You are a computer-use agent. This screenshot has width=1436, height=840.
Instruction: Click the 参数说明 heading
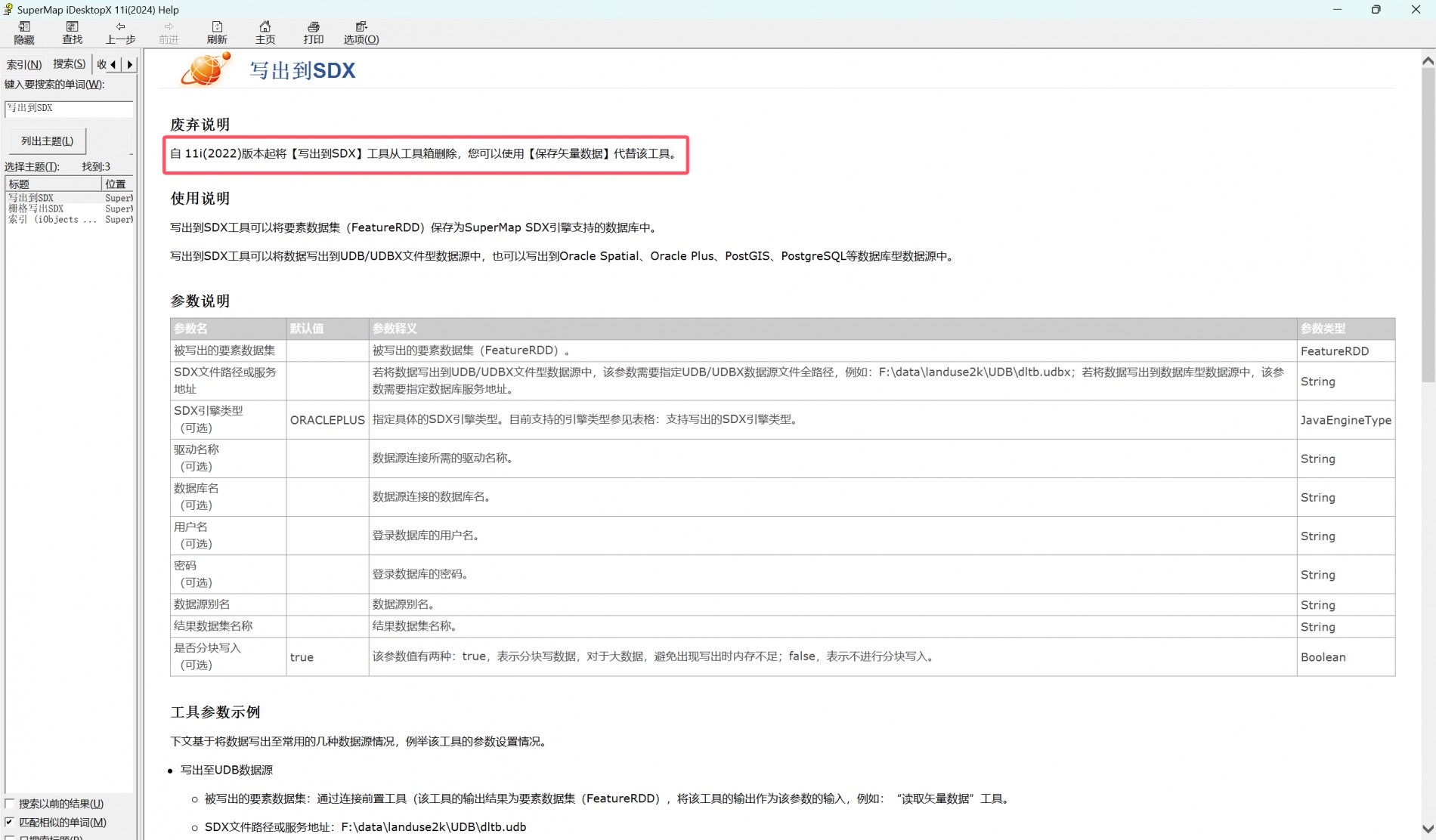pos(200,301)
